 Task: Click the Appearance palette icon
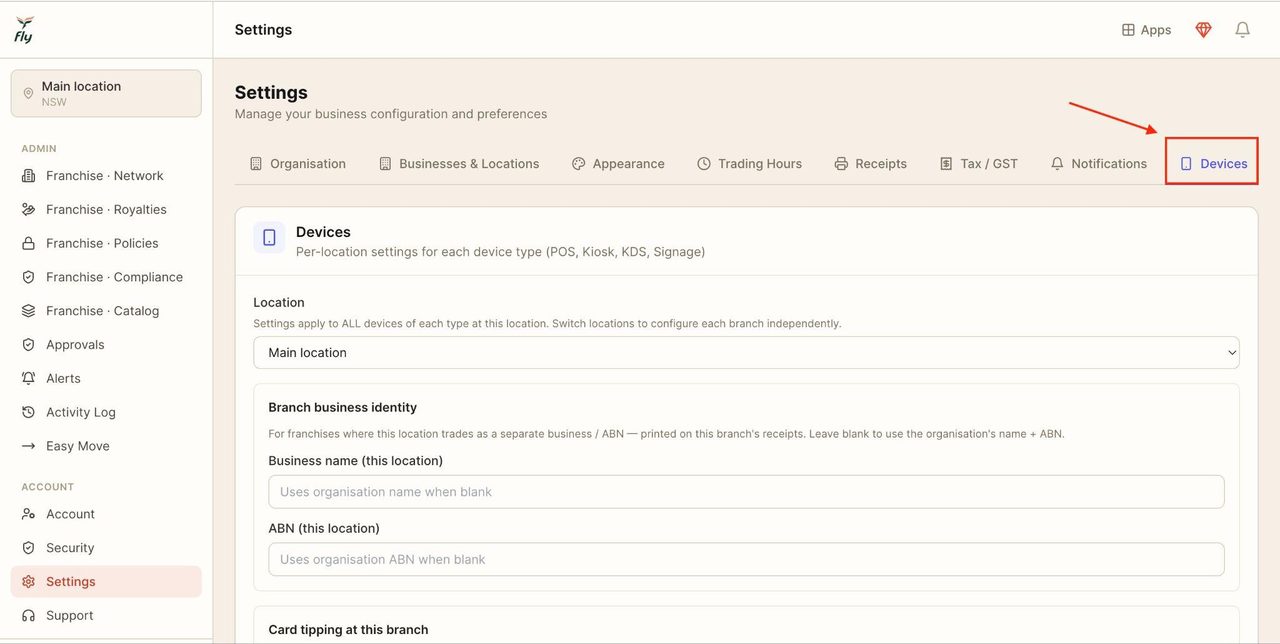click(x=578, y=164)
